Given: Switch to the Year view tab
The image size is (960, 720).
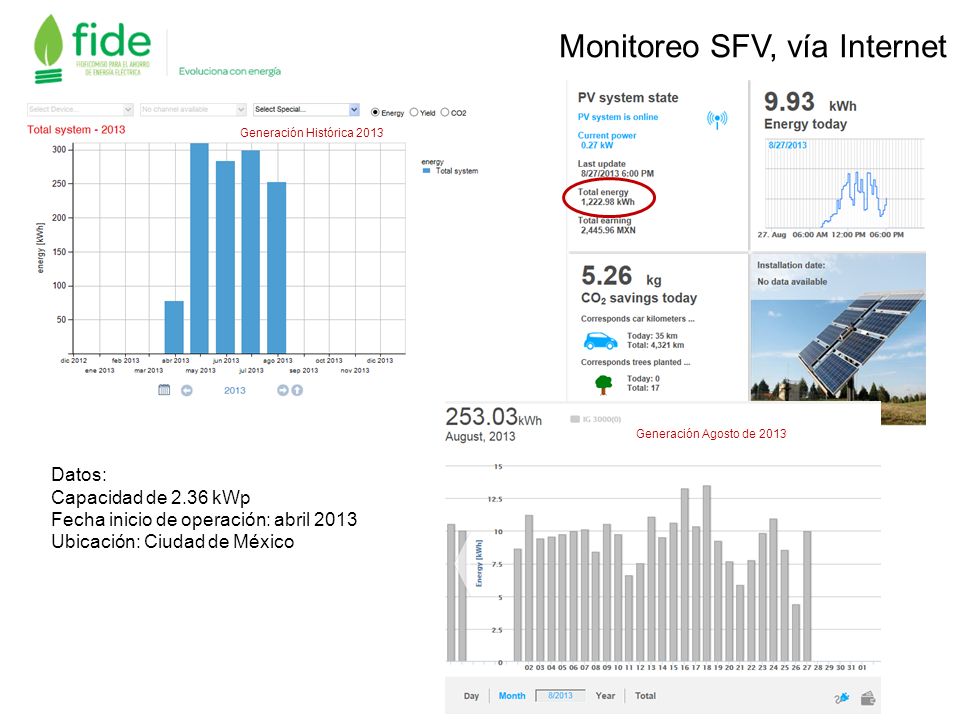Looking at the screenshot, I should click(605, 696).
